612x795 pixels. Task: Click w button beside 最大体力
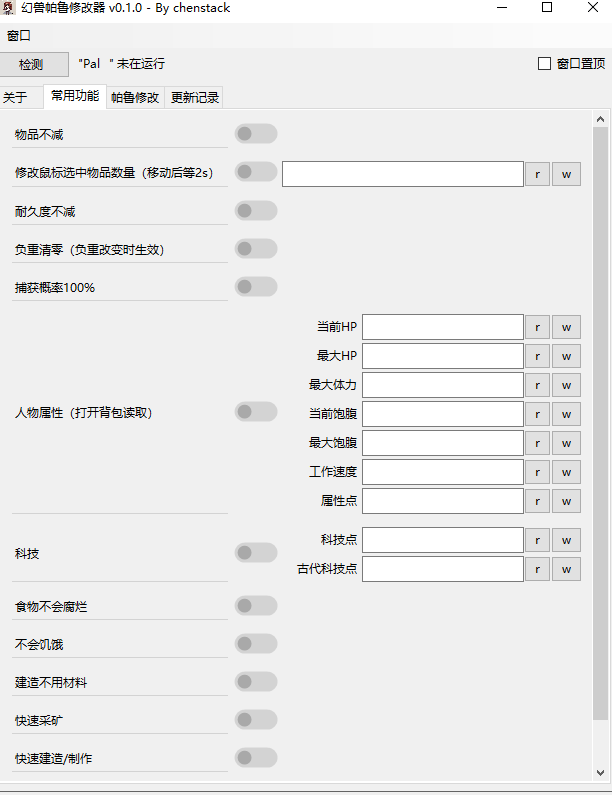(566, 385)
